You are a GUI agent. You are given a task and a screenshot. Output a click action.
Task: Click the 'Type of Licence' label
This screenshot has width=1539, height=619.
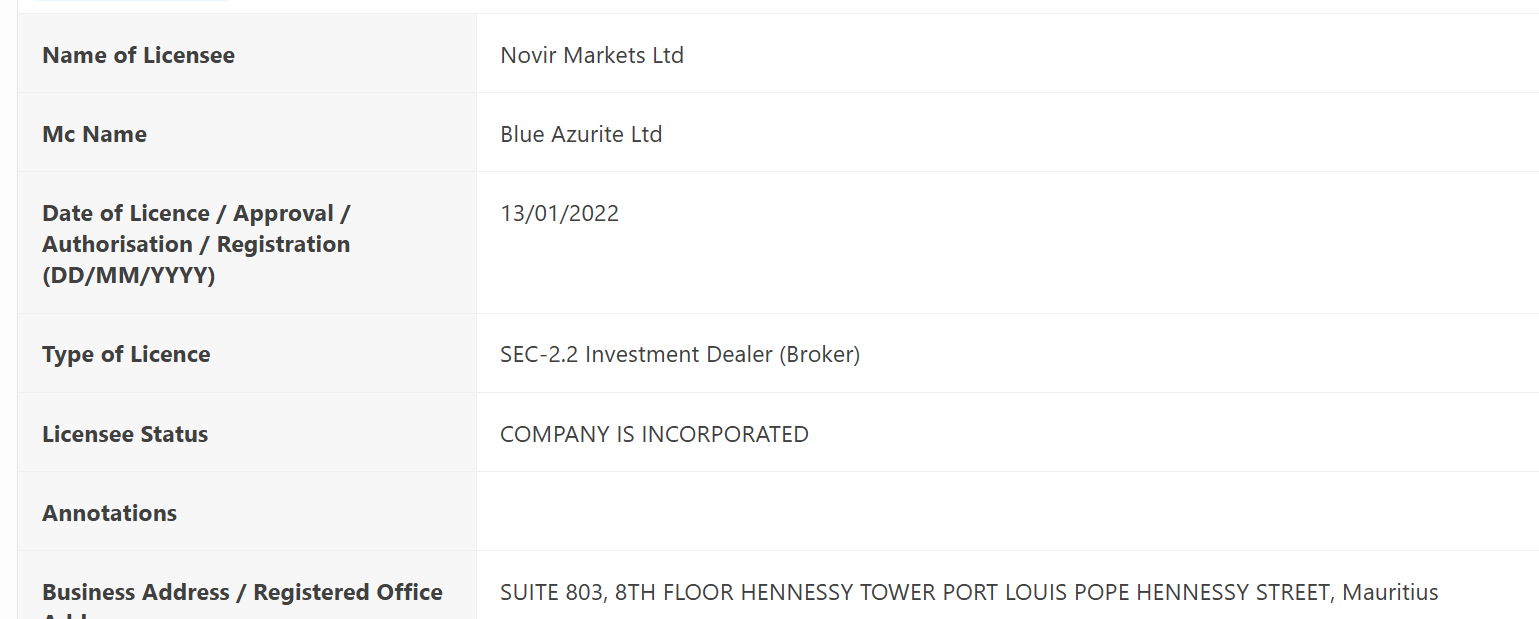click(x=126, y=354)
